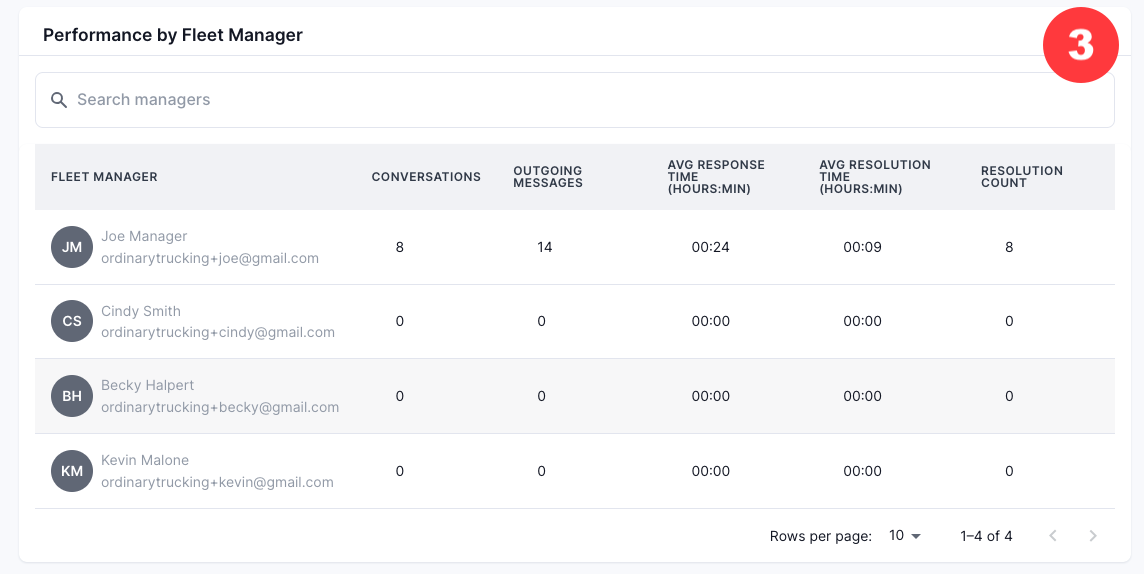
Task: Click the red number 3 badge
Action: click(1081, 45)
